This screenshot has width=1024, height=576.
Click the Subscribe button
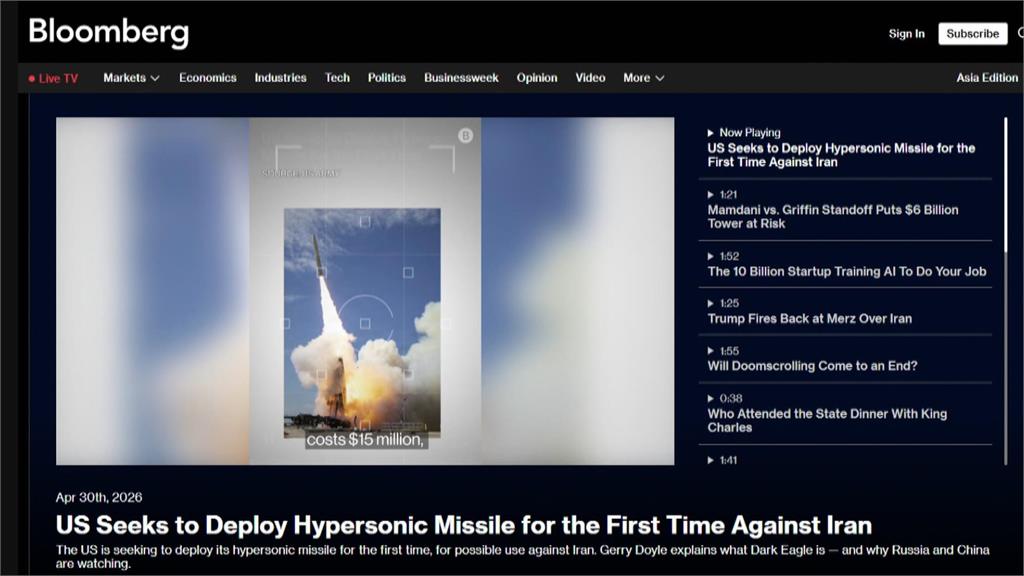972,33
